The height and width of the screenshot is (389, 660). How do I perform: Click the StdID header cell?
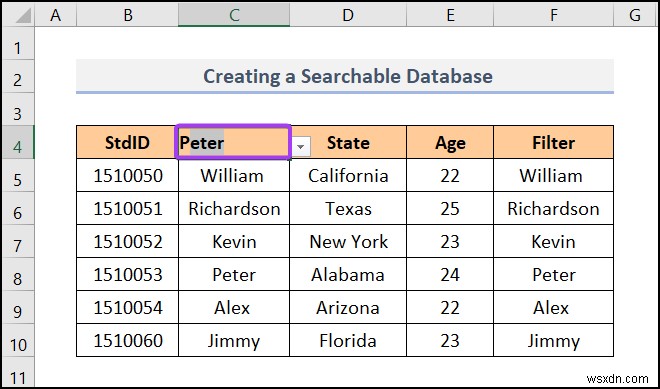click(x=127, y=142)
